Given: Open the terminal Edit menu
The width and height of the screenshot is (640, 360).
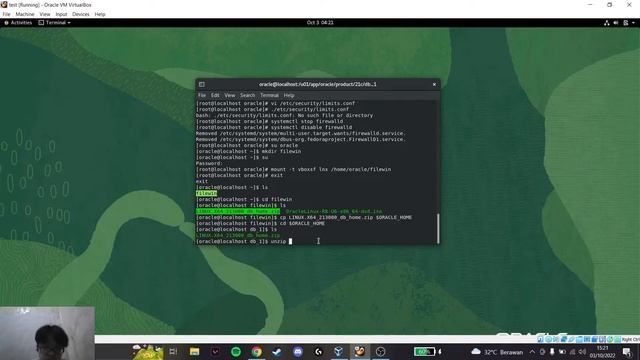Looking at the screenshot, I should pyautogui.click(x=215, y=95).
